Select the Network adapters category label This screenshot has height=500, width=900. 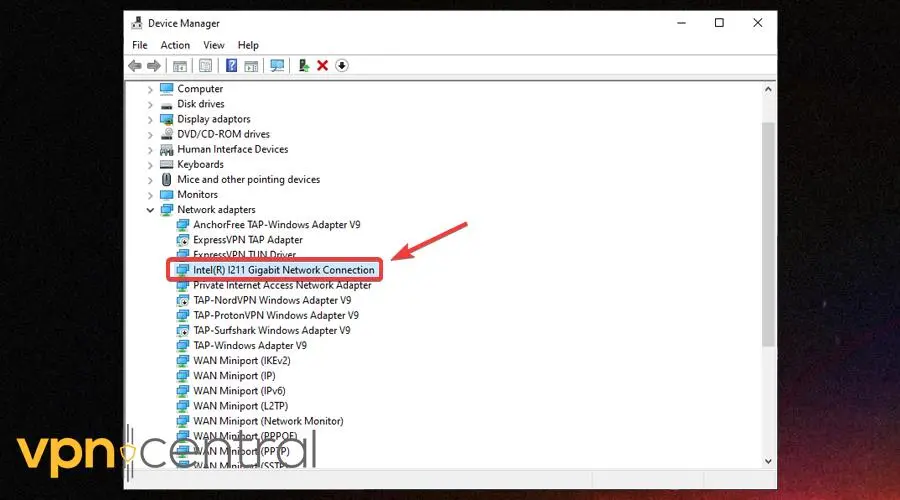tap(216, 210)
